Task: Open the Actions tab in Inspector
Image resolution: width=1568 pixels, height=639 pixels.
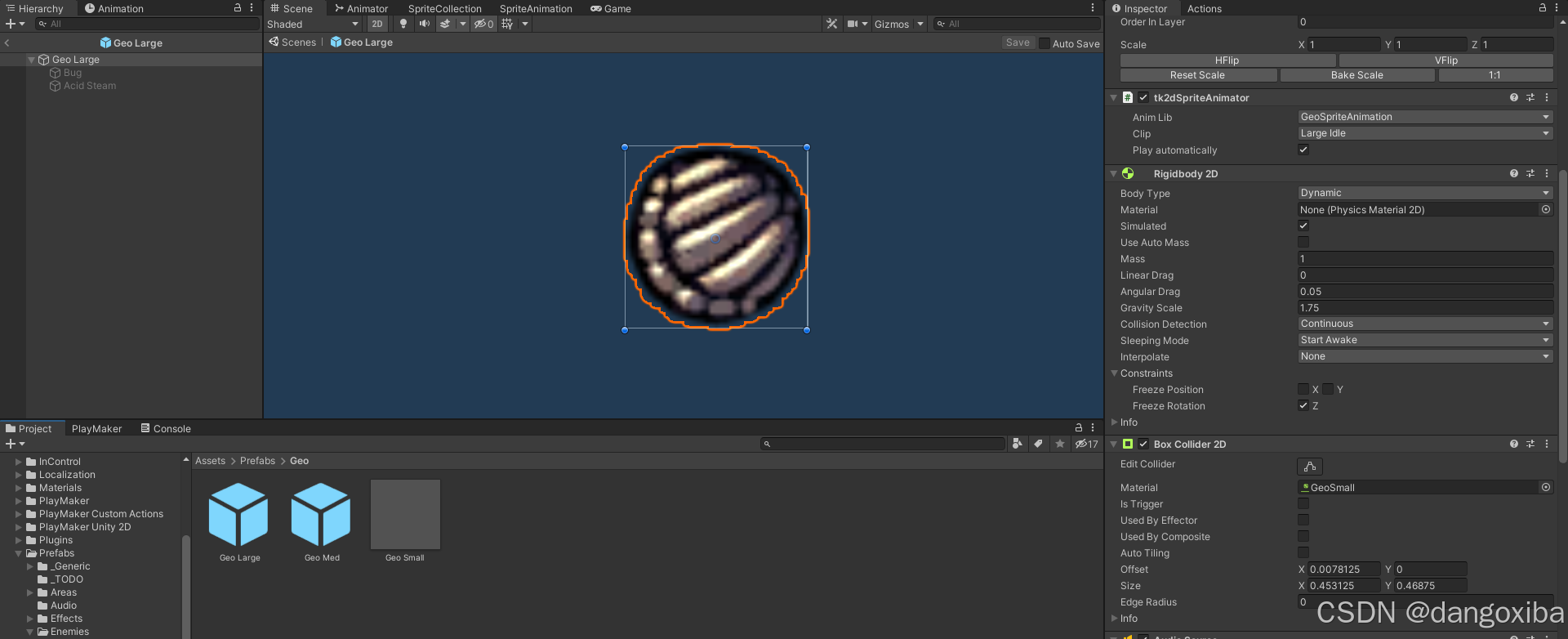Action: [1204, 8]
